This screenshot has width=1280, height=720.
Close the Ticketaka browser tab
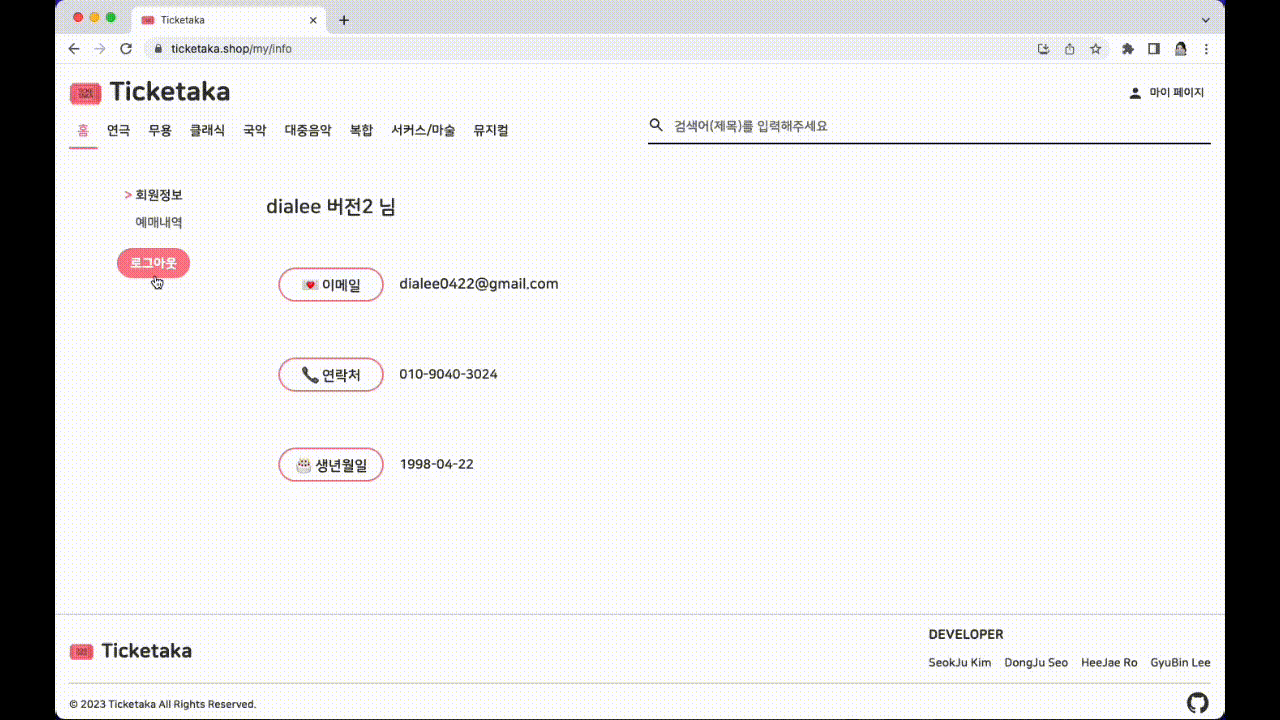click(x=314, y=20)
